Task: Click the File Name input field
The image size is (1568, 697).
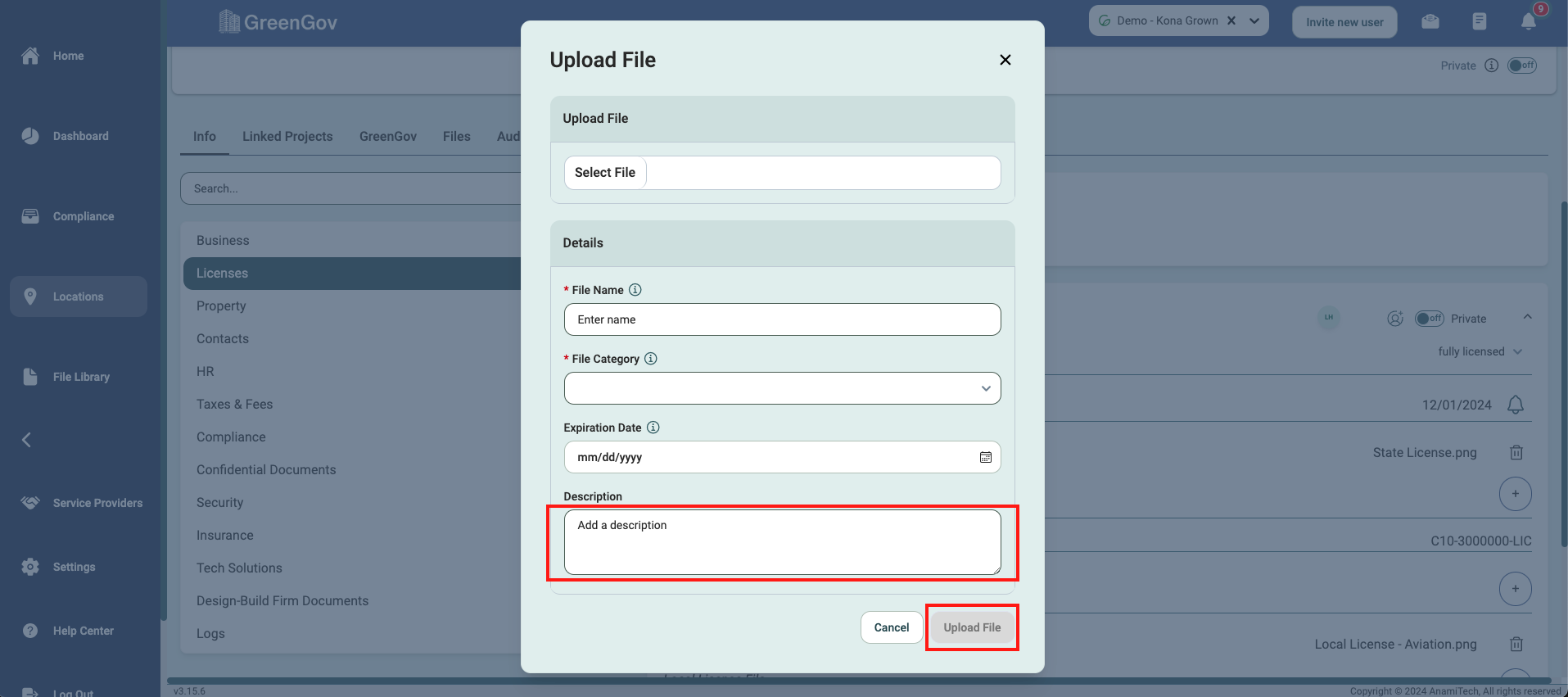Action: pyautogui.click(x=782, y=319)
